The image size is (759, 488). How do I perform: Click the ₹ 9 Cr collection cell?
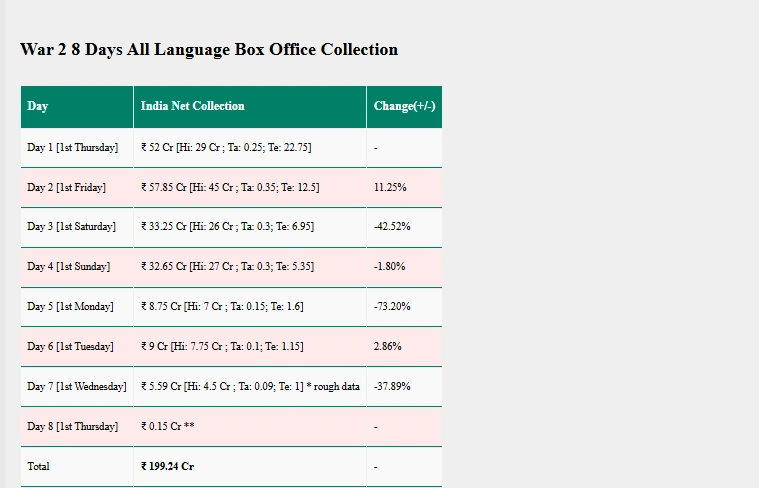point(222,347)
